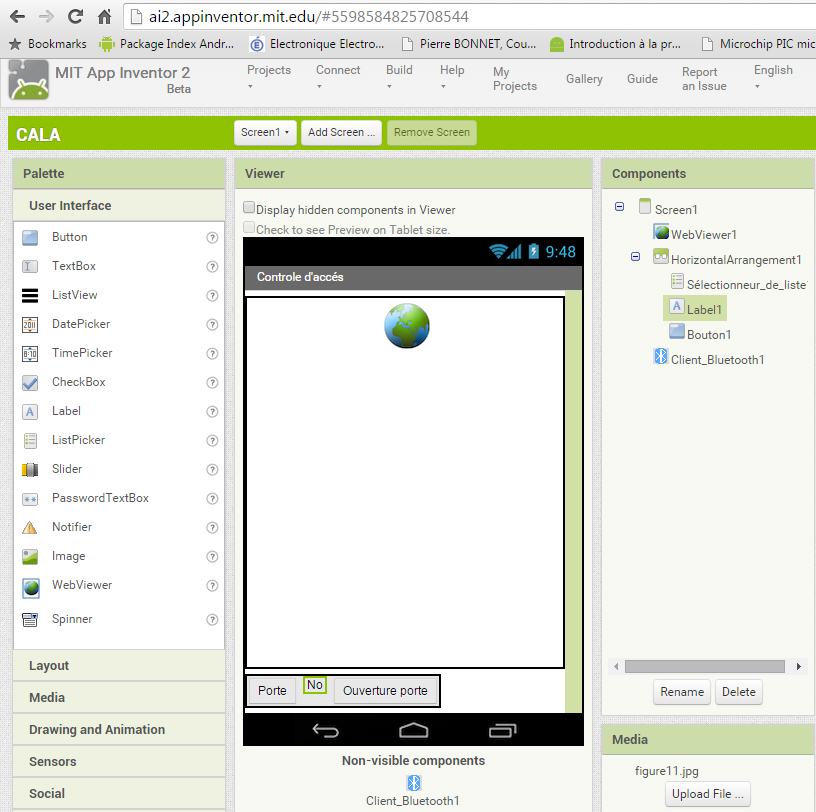Screen dimensions: 816x812
Task: Open help for Label component
Action: tap(212, 412)
